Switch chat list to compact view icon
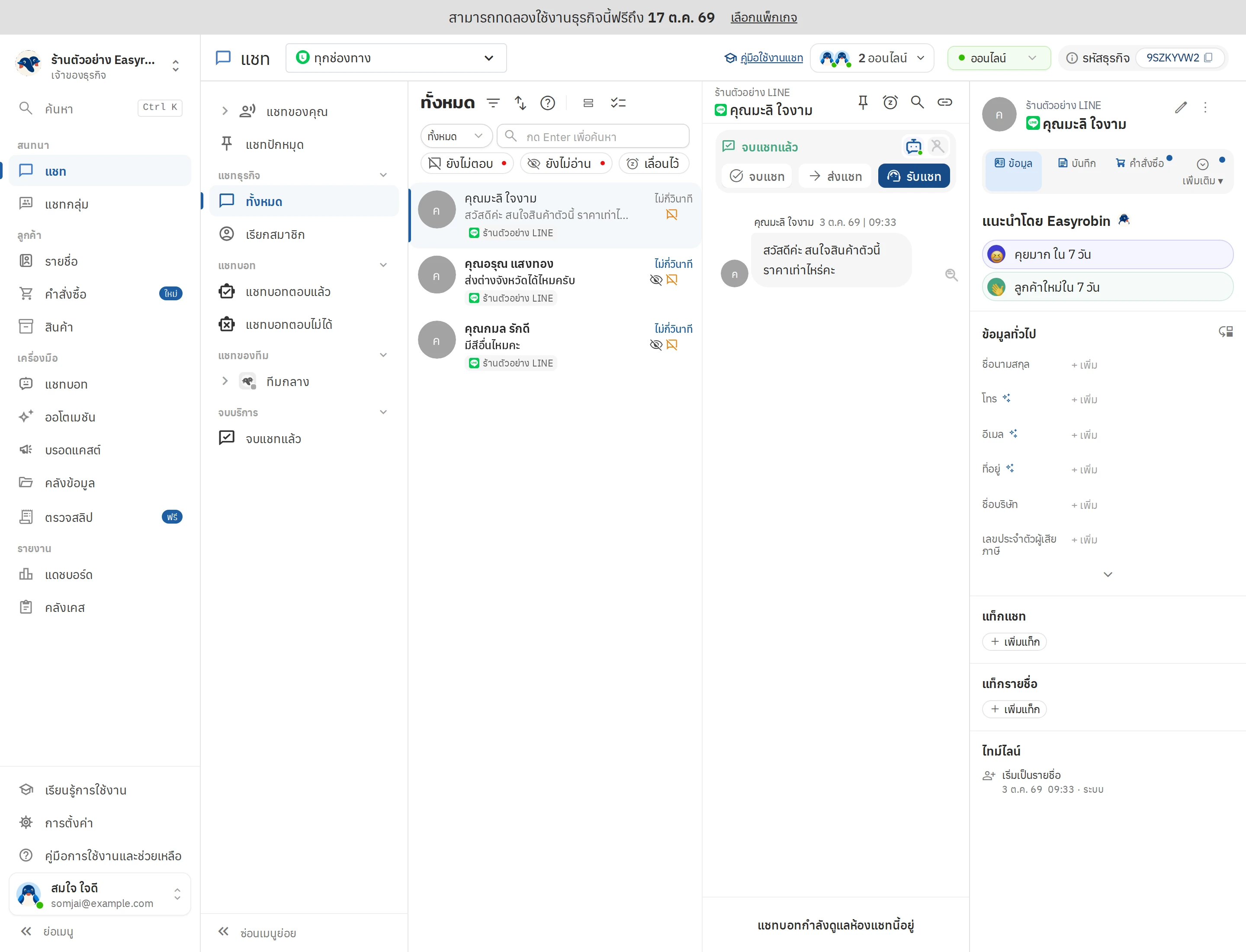The image size is (1246, 952). pos(588,103)
